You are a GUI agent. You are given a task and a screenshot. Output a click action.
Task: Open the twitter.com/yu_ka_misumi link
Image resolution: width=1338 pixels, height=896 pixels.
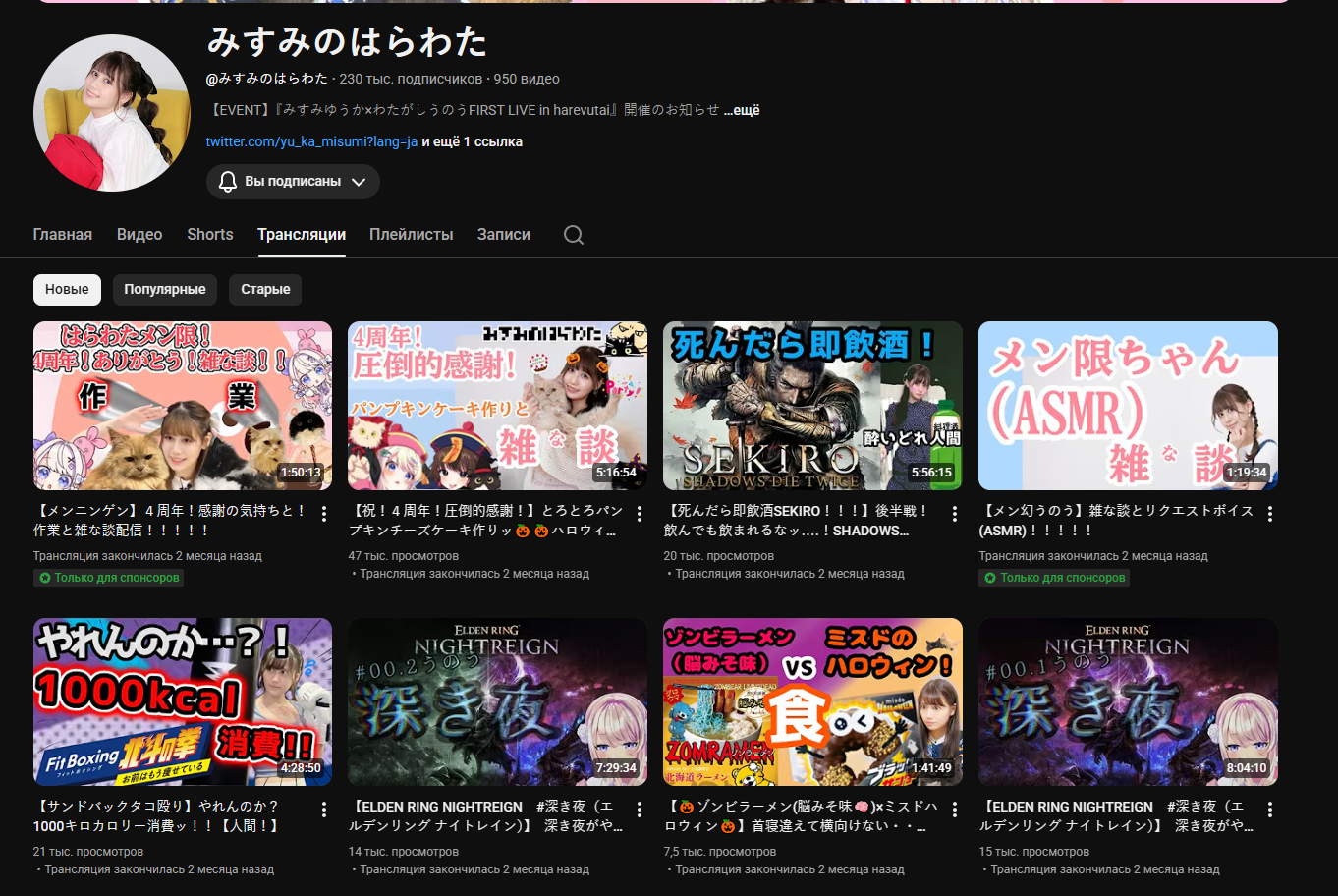click(312, 141)
